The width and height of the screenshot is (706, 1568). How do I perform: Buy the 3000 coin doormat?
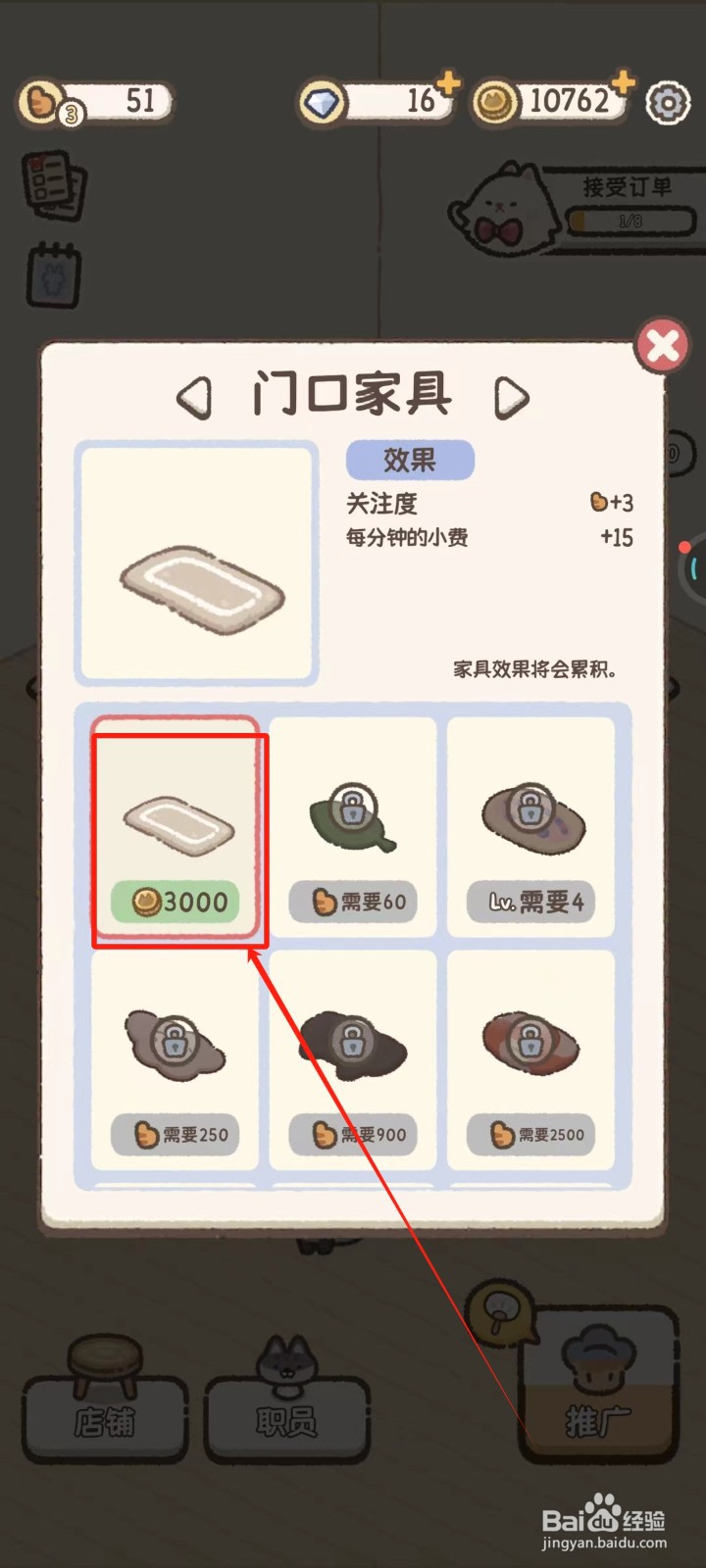point(176,830)
